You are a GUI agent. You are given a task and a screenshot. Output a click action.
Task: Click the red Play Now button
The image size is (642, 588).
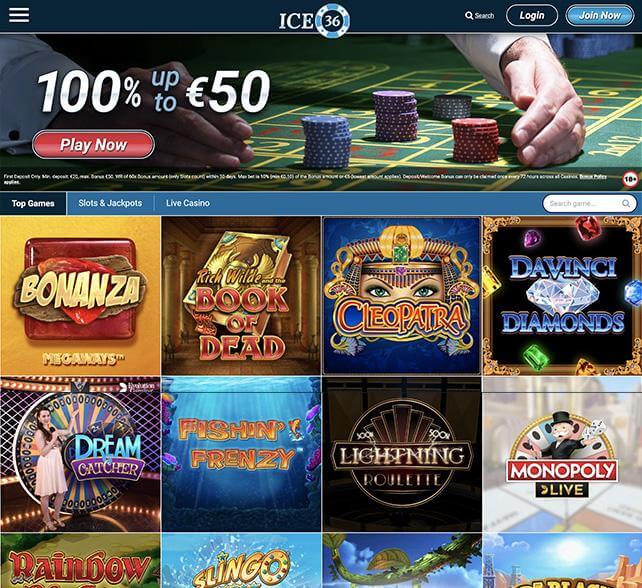tap(93, 145)
